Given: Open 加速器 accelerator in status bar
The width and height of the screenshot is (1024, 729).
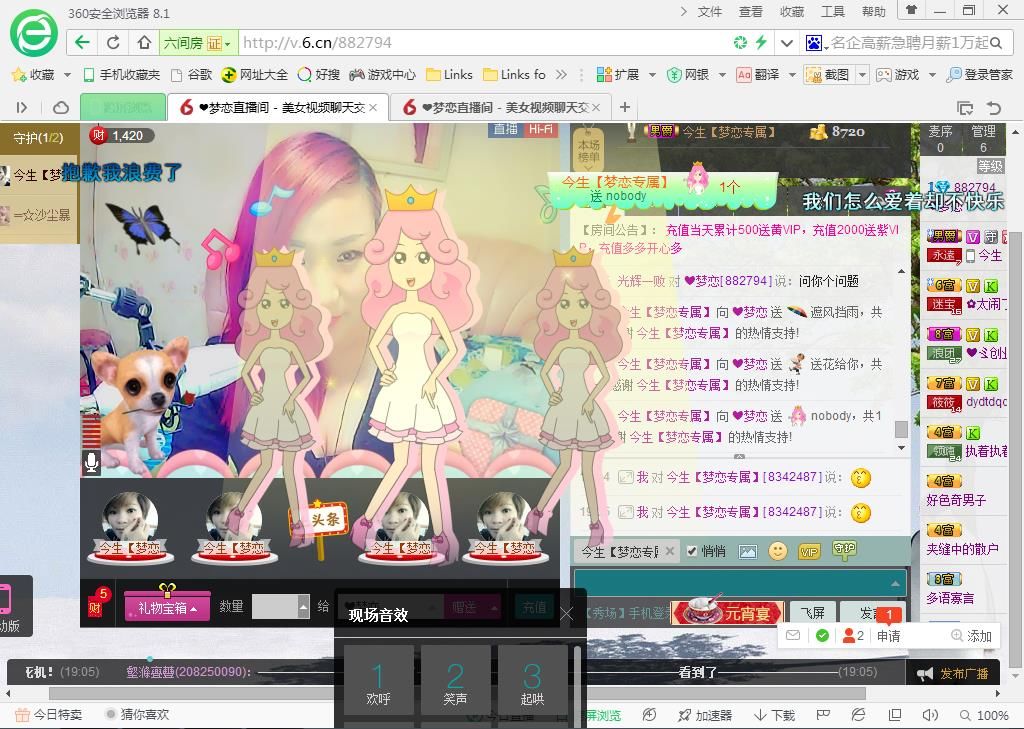Looking at the screenshot, I should (x=705, y=715).
